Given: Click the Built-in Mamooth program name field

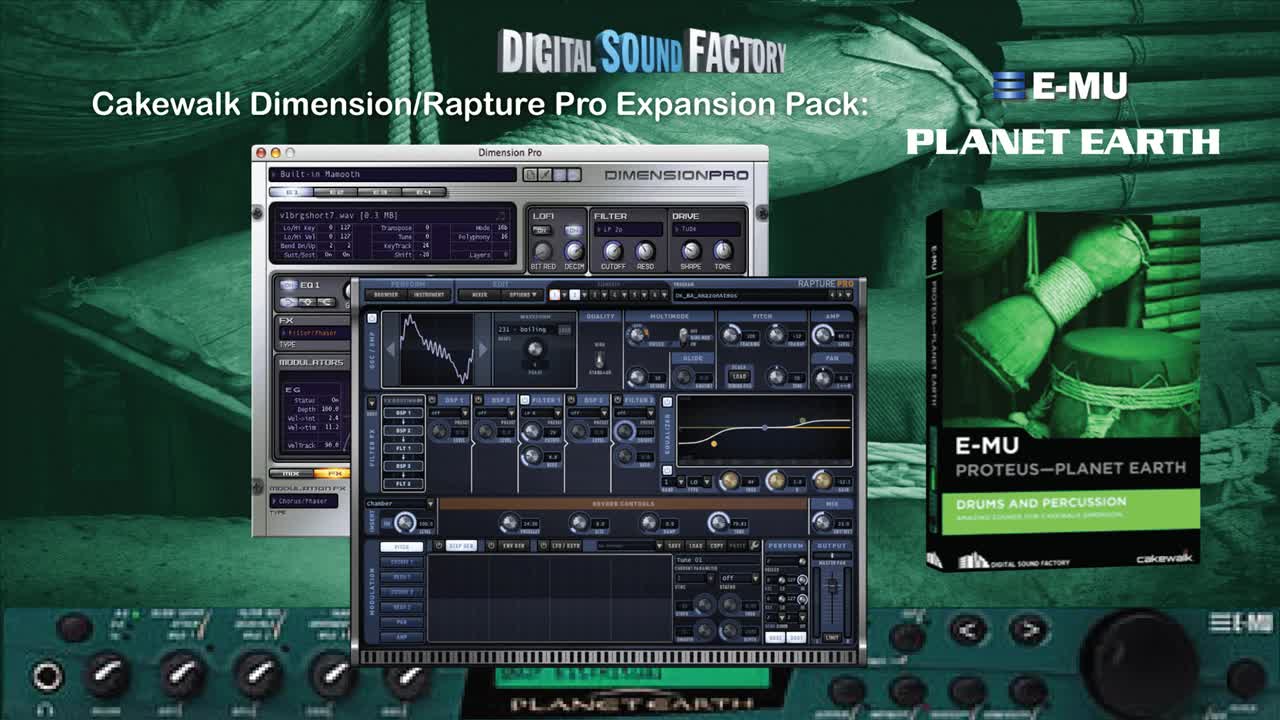Looking at the screenshot, I should [392, 175].
